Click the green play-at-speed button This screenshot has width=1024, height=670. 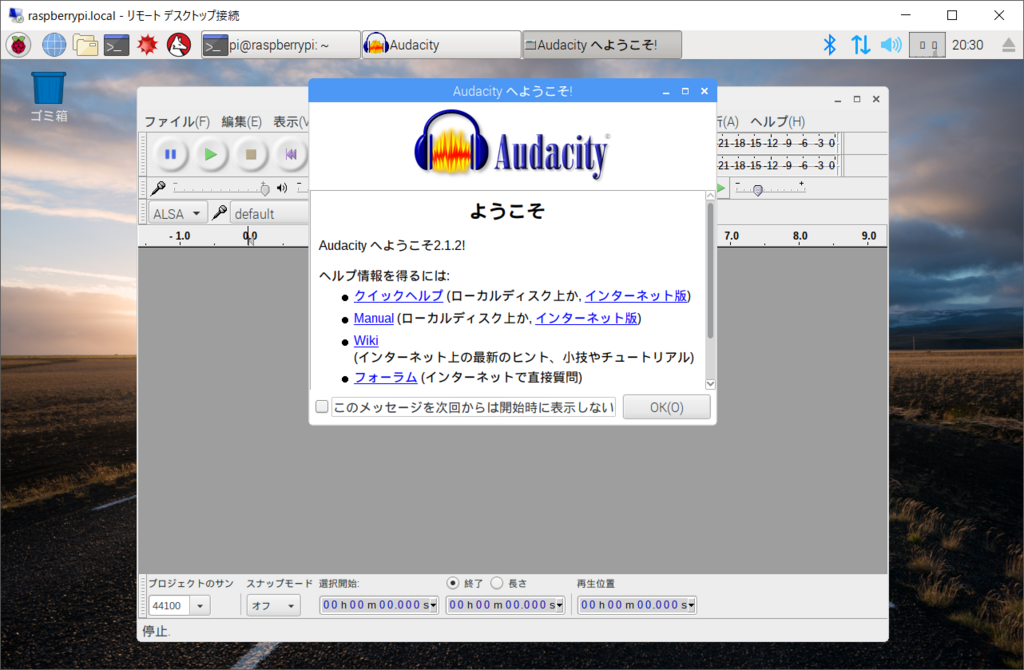tap(721, 188)
